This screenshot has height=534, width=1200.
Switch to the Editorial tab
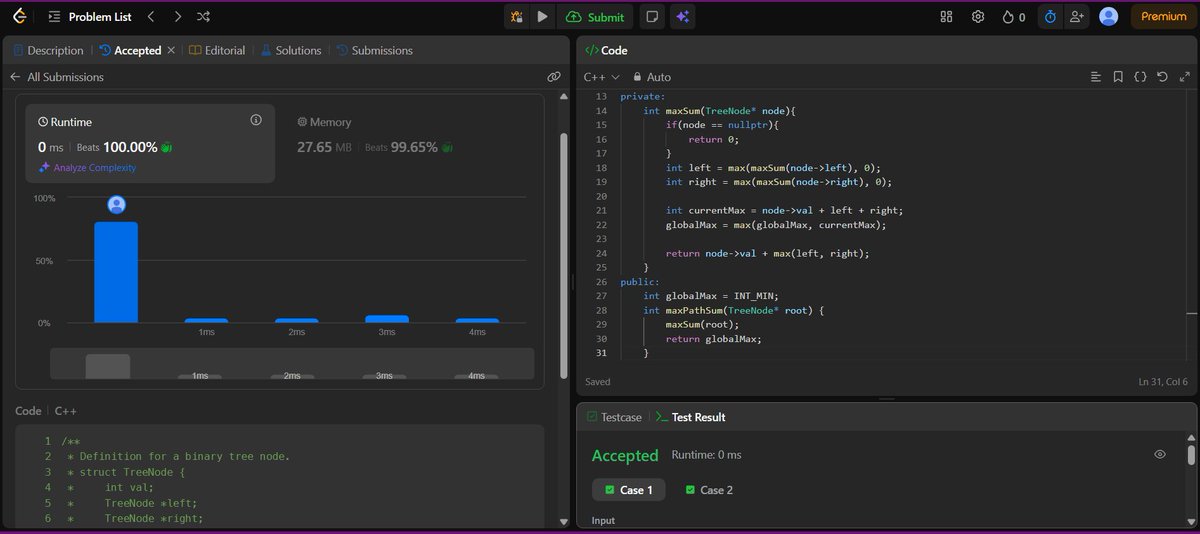click(217, 50)
